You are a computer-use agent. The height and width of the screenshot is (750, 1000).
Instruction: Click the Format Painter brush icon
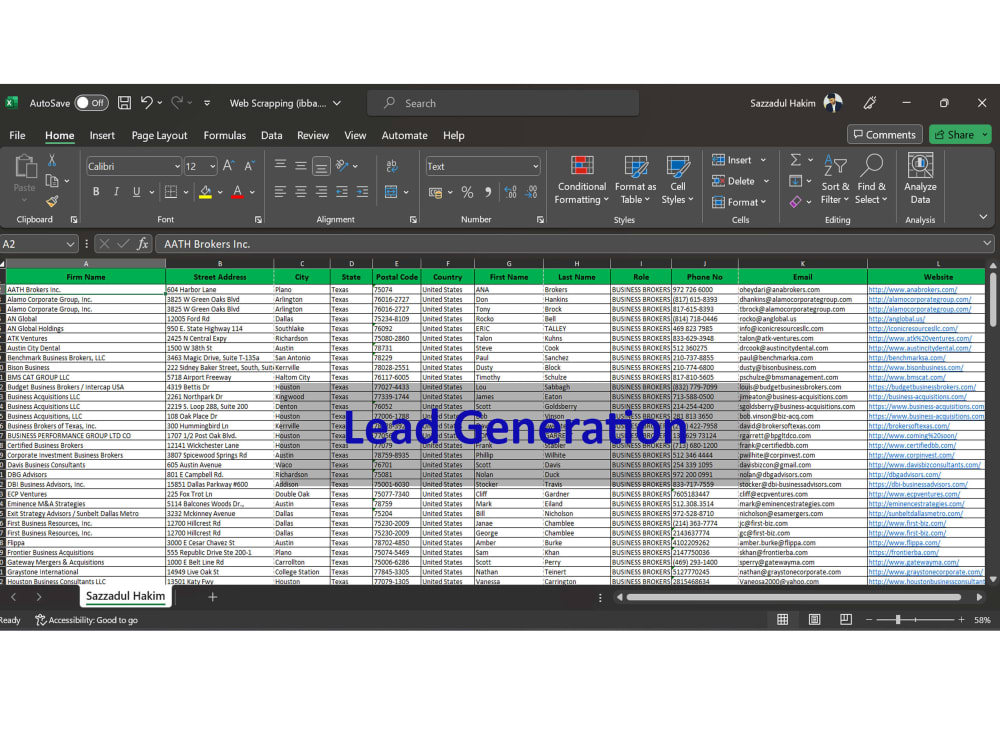pyautogui.click(x=52, y=202)
